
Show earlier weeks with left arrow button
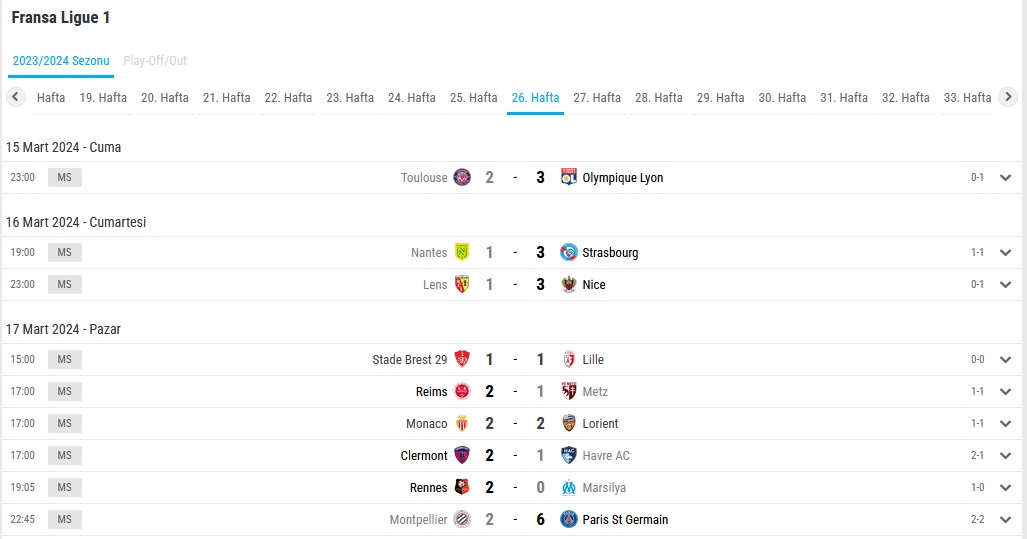pos(16,97)
